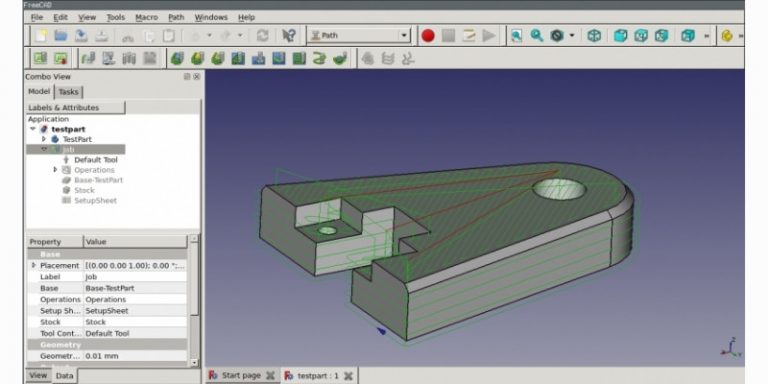This screenshot has height=384, width=768.
Task: Switch to the Tasks tab
Action: 68,92
